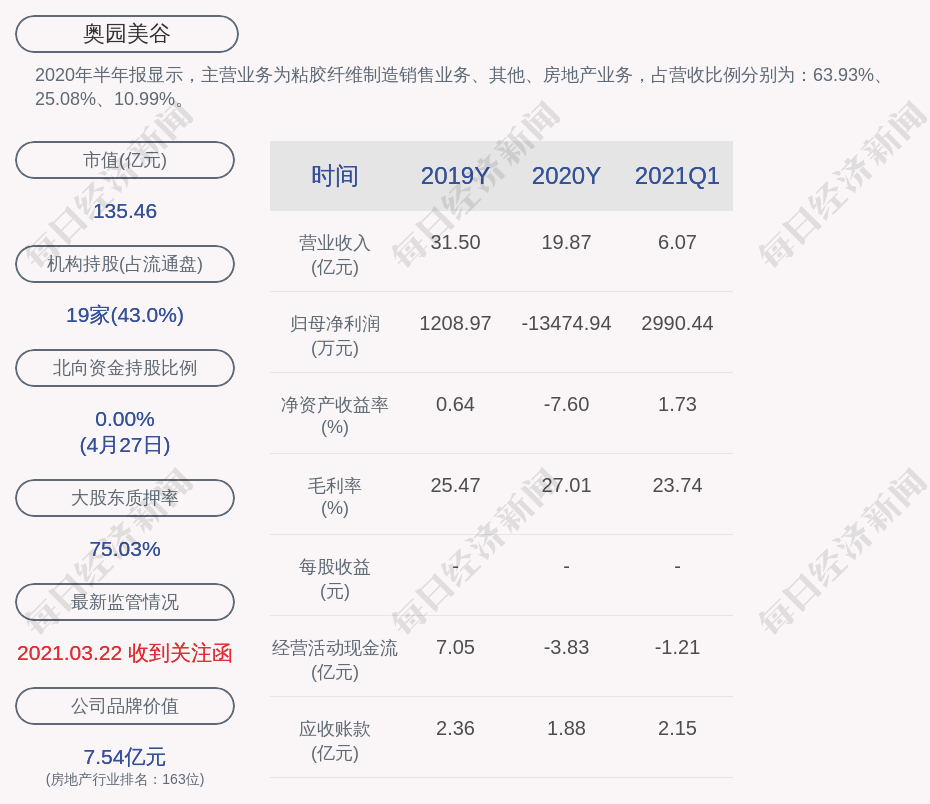930x804 pixels.
Task: Select the 净资产收益率 row label
Action: pos(335,415)
